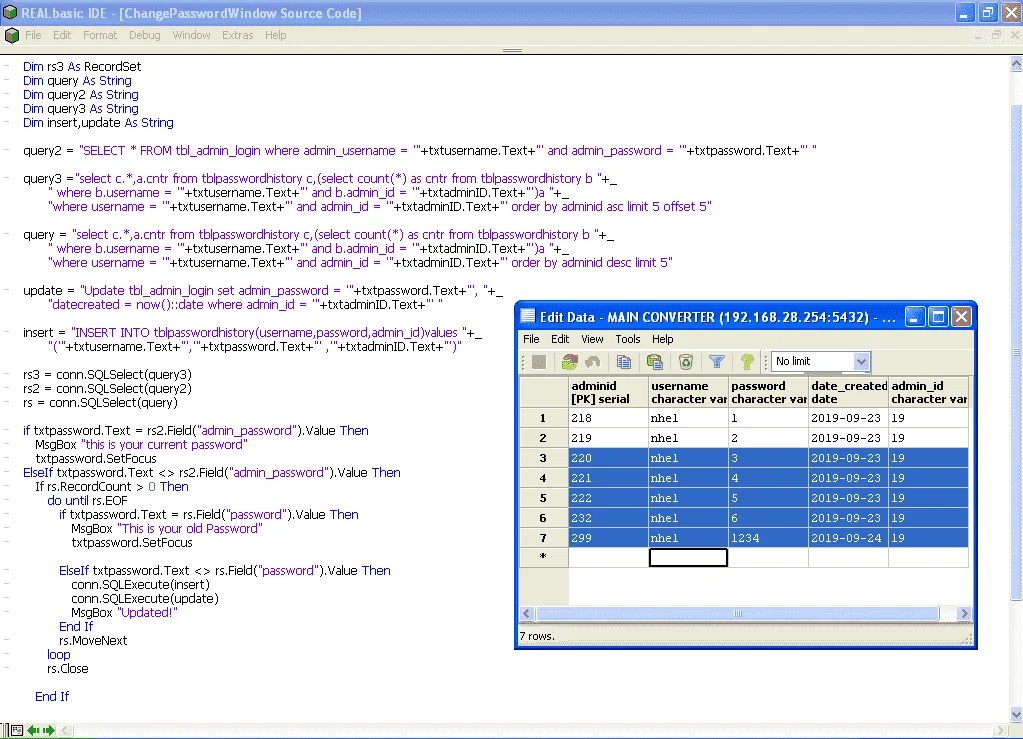Click the password column header

pos(769,393)
